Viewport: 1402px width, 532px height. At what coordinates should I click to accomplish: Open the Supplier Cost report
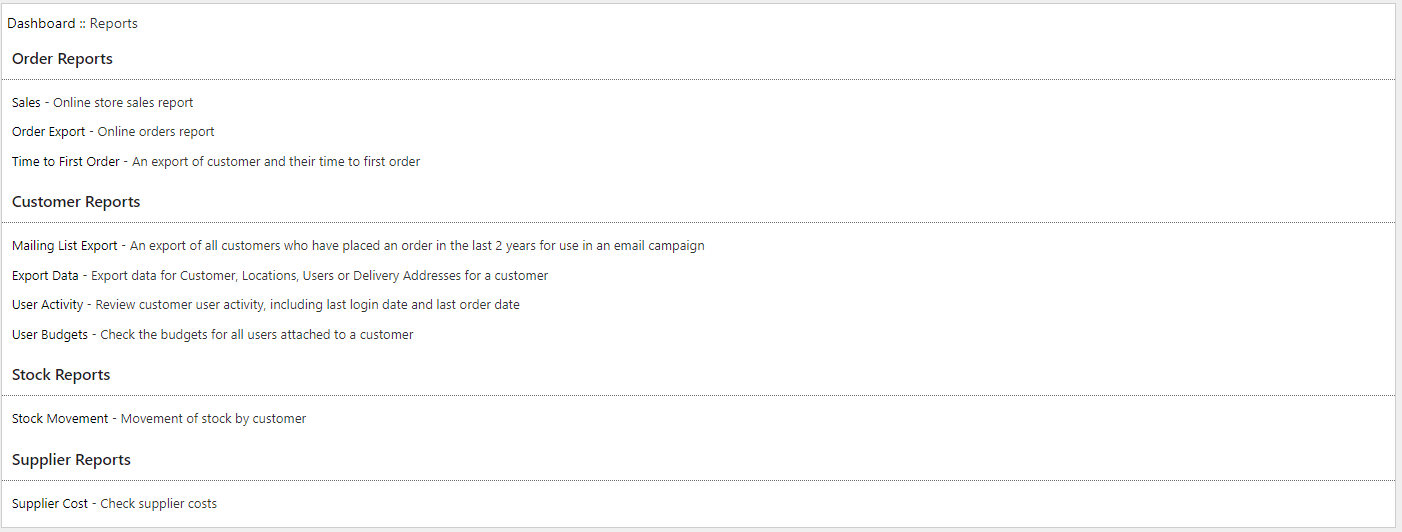coord(50,504)
